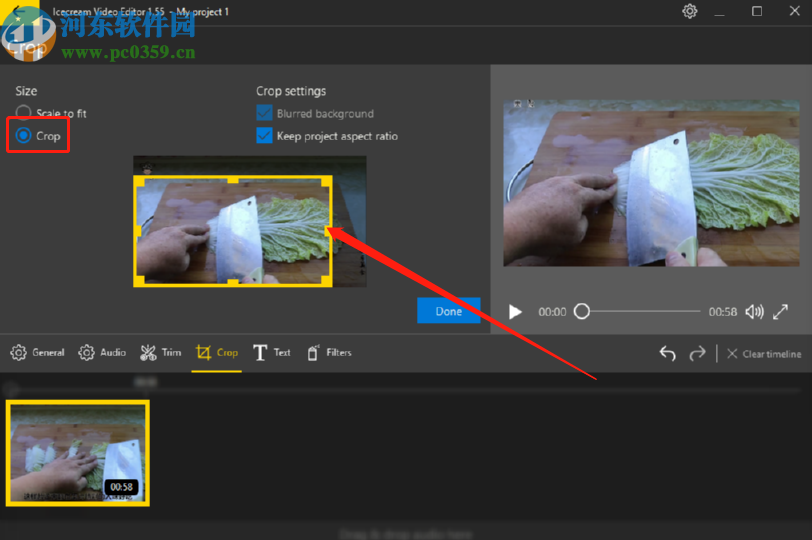Redo the last action

698,354
